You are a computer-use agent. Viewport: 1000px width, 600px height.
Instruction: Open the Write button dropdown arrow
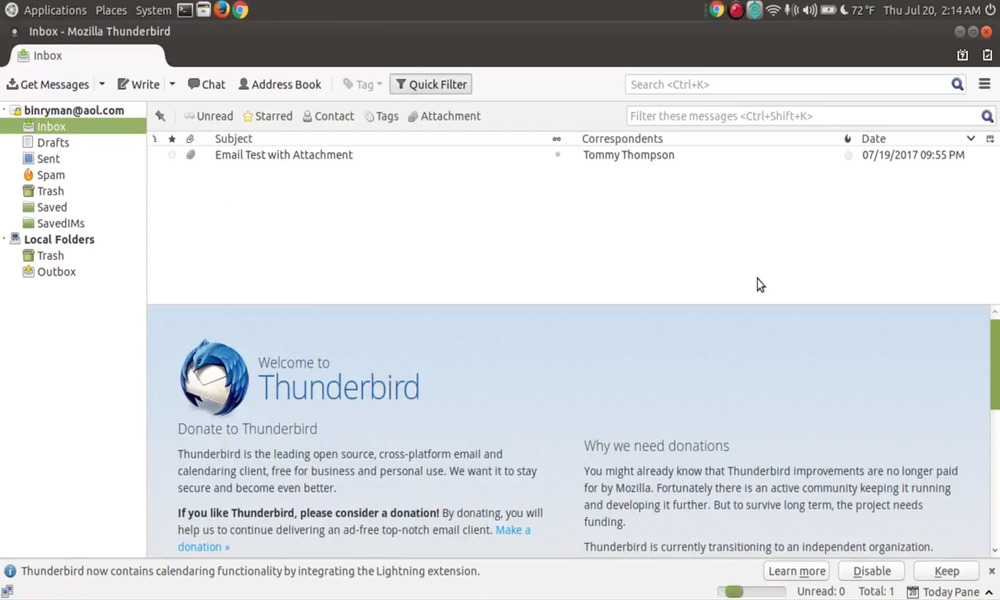coord(172,85)
